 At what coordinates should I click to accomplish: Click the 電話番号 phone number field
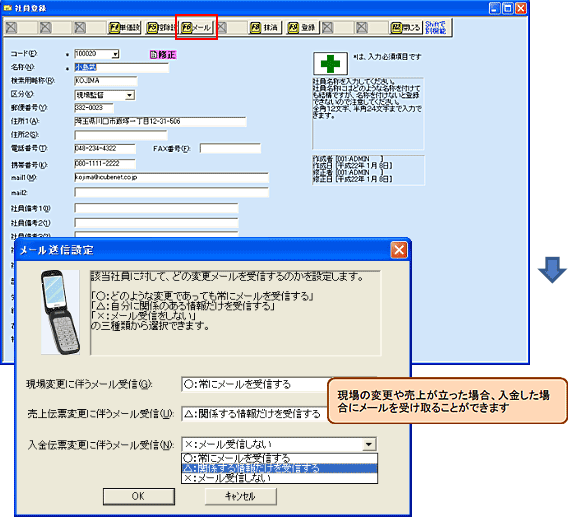point(105,149)
